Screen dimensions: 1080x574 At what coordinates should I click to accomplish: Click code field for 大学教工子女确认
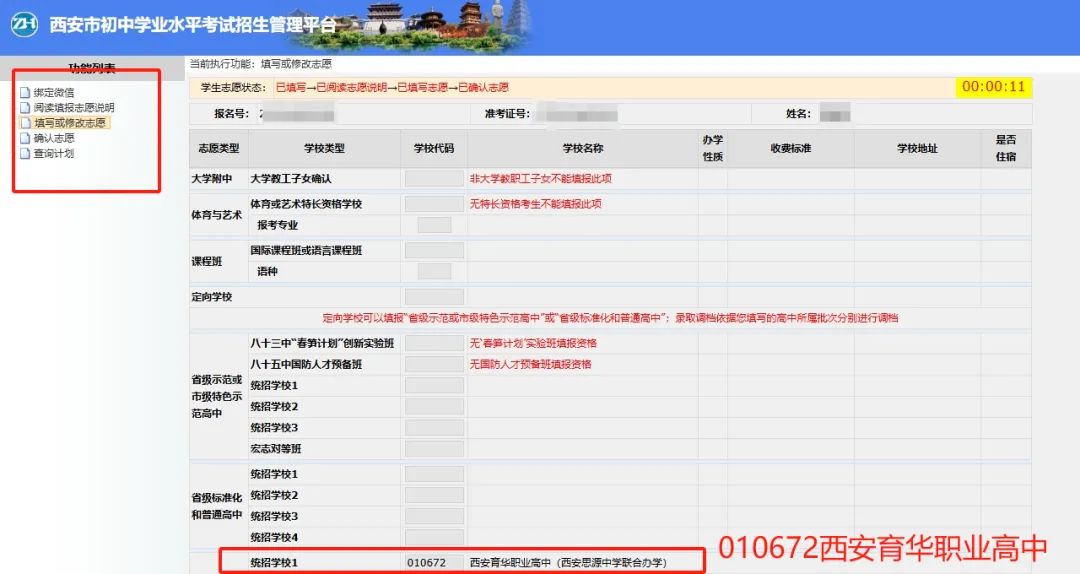pyautogui.click(x=434, y=178)
